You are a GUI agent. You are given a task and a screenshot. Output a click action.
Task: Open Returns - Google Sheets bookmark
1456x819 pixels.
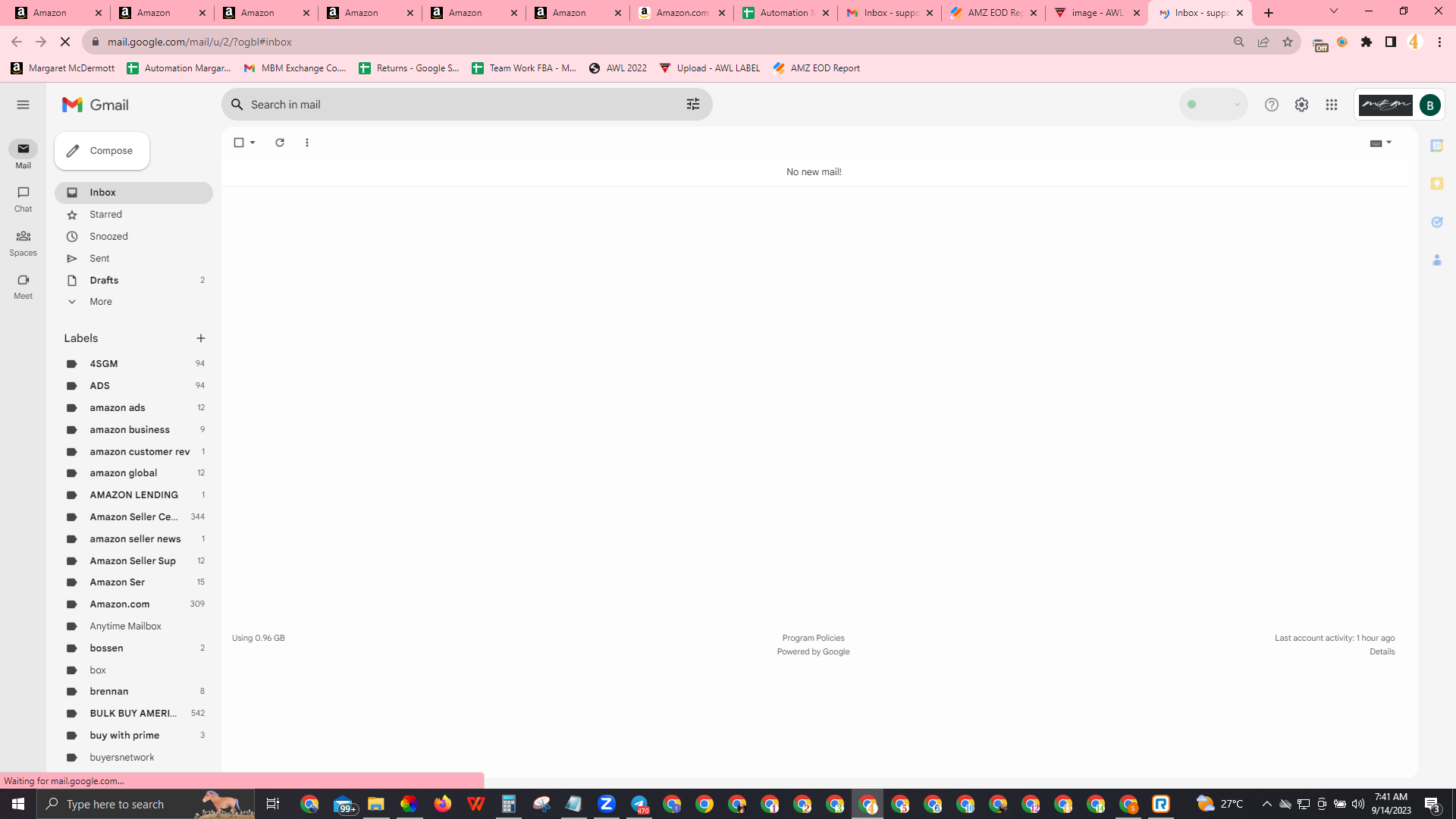409,68
